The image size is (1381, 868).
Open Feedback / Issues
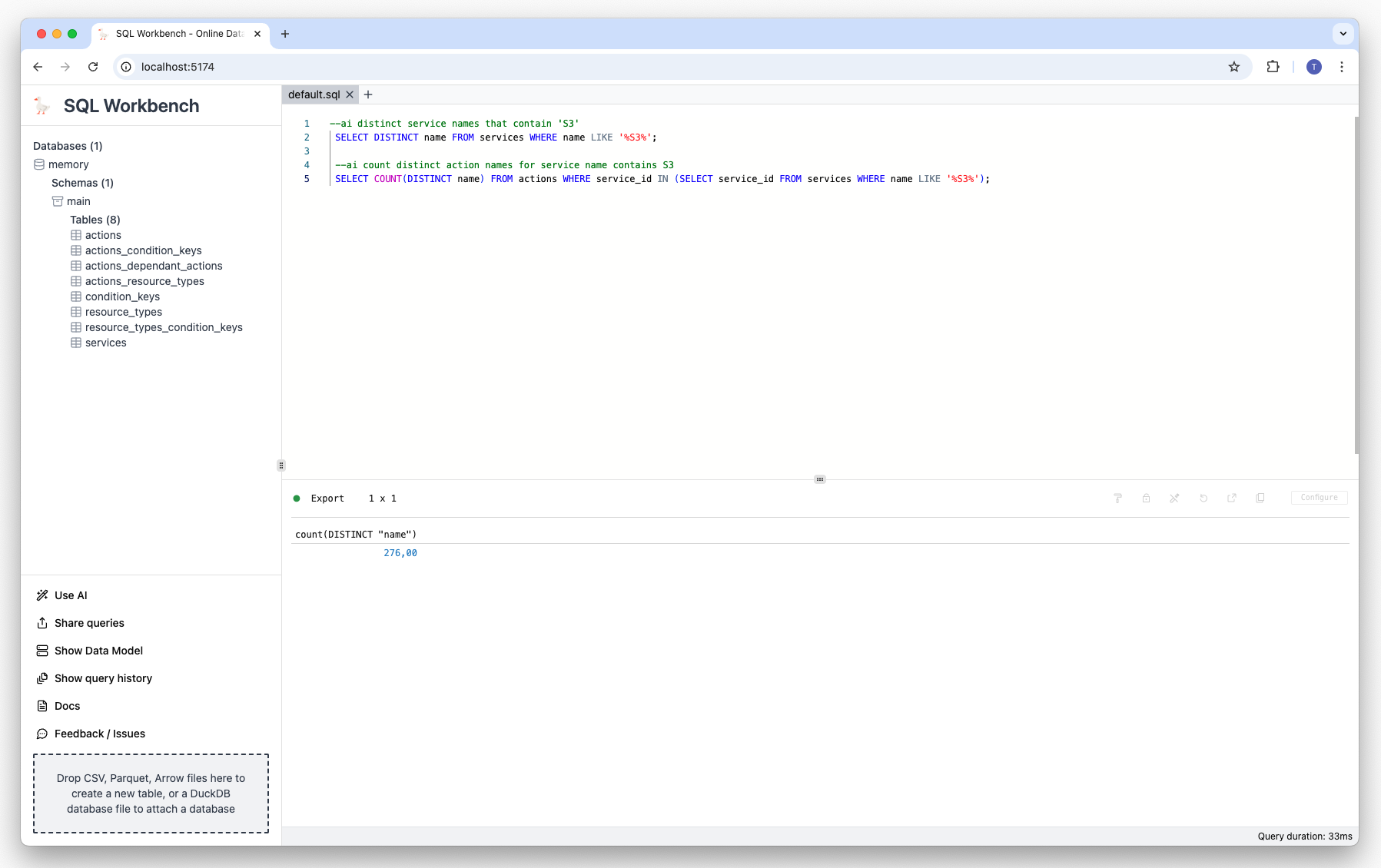point(99,734)
